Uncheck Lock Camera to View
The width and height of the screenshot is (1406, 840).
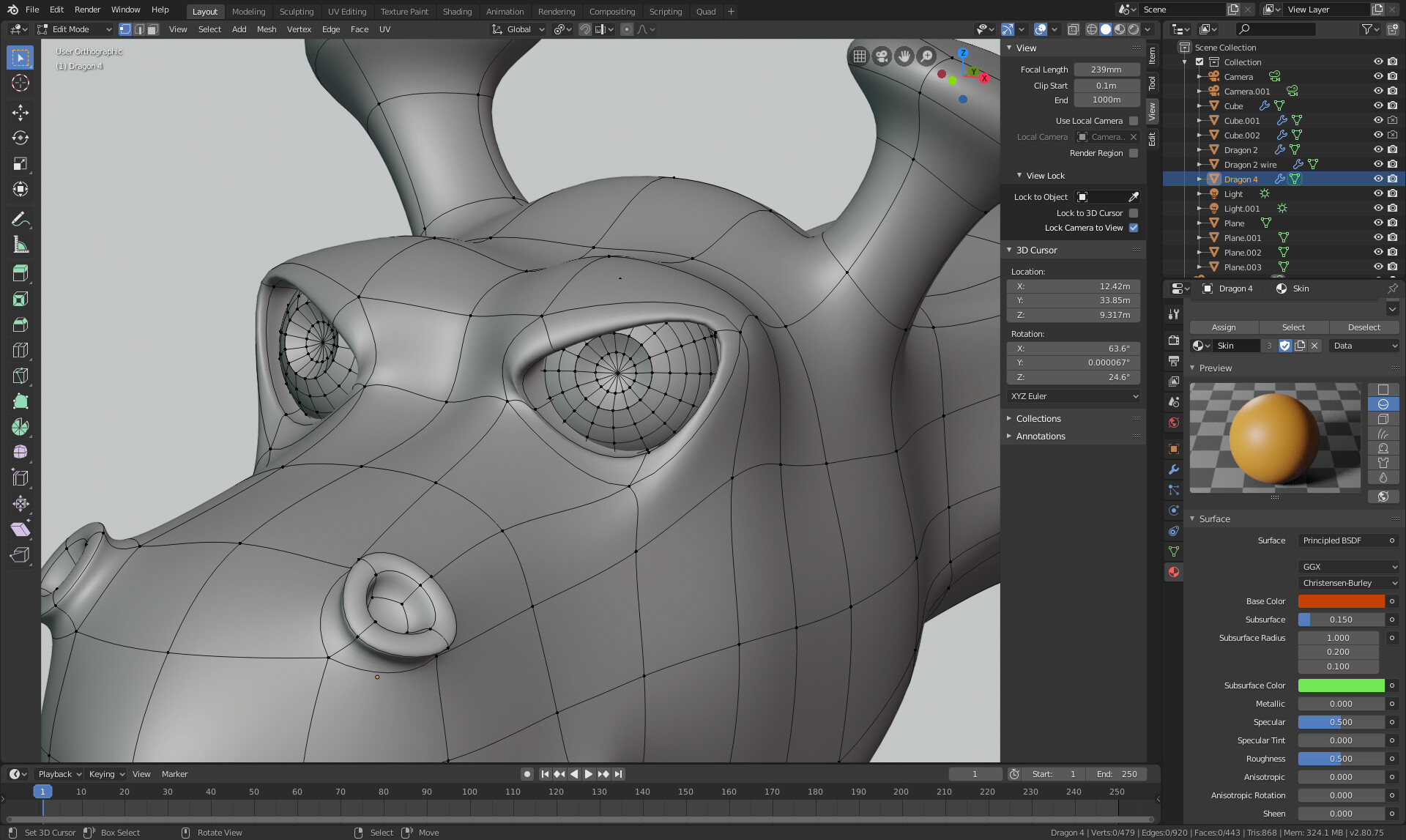1134,228
